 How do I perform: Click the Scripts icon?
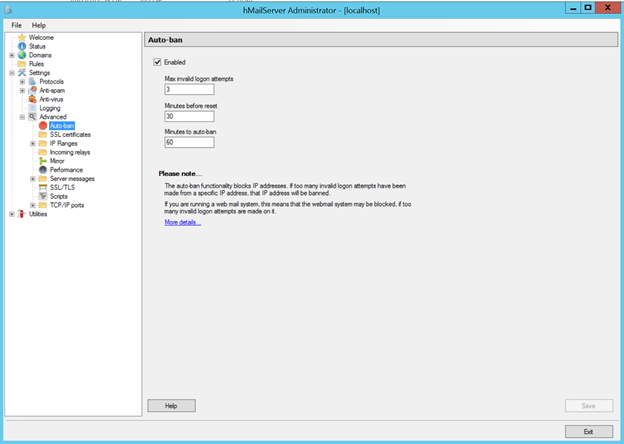[43, 196]
